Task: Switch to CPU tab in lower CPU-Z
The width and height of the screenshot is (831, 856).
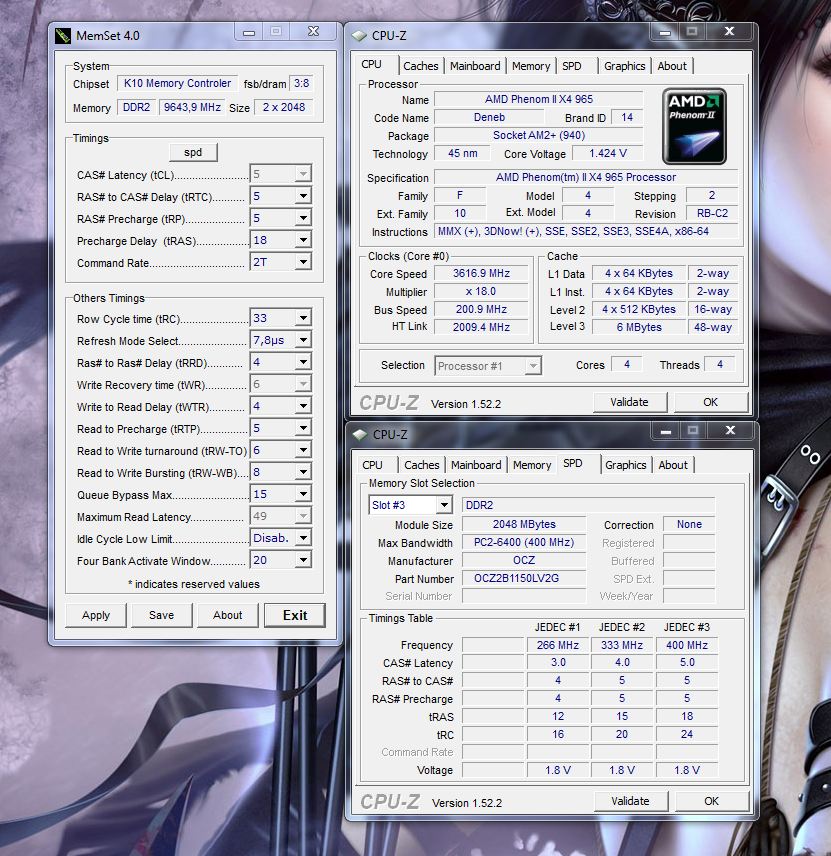Action: (x=372, y=465)
